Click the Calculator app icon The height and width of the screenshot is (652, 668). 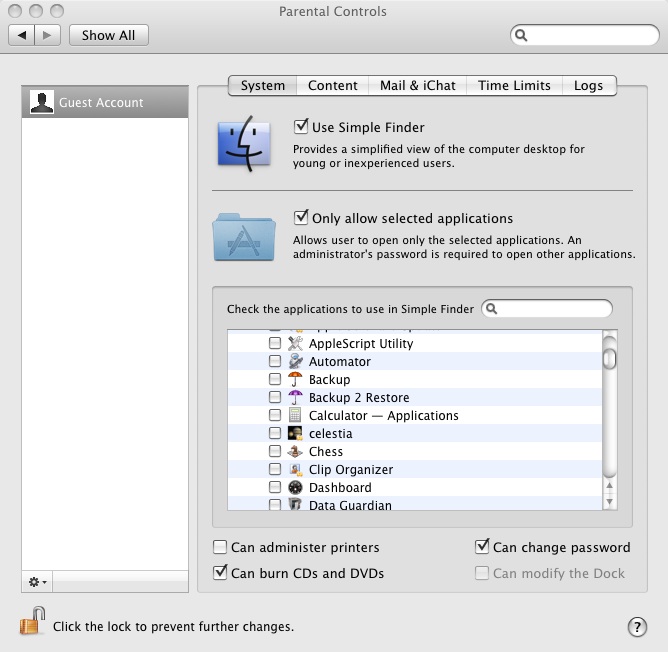[x=295, y=415]
